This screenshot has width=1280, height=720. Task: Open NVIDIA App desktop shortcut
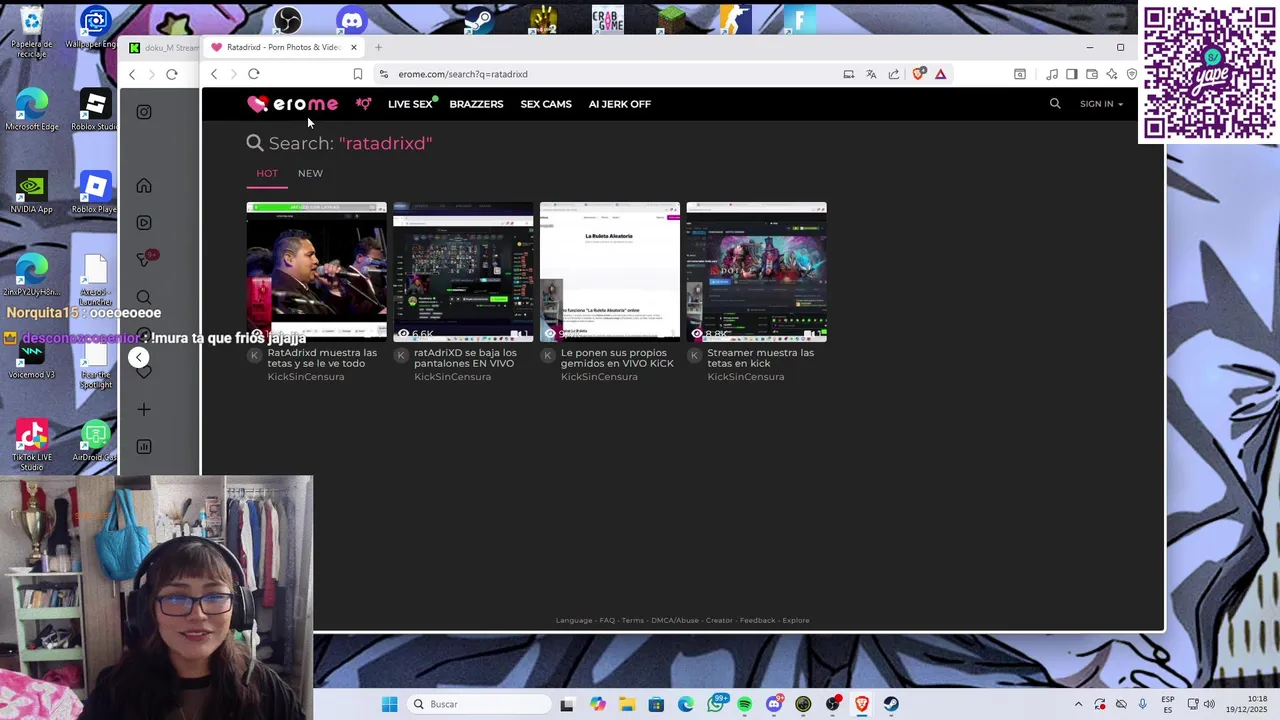point(32,193)
